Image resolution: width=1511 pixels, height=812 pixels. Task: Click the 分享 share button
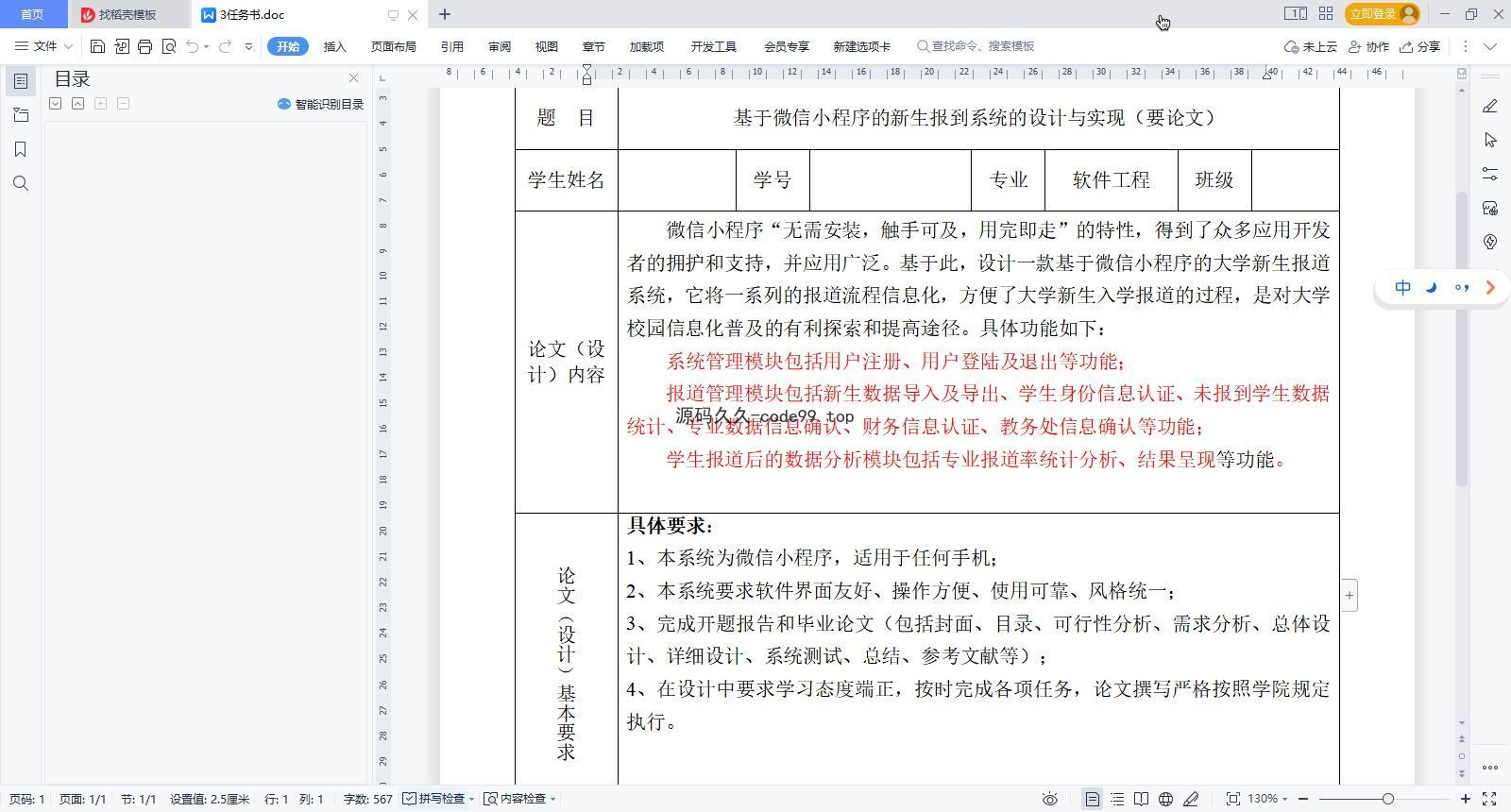(1420, 46)
